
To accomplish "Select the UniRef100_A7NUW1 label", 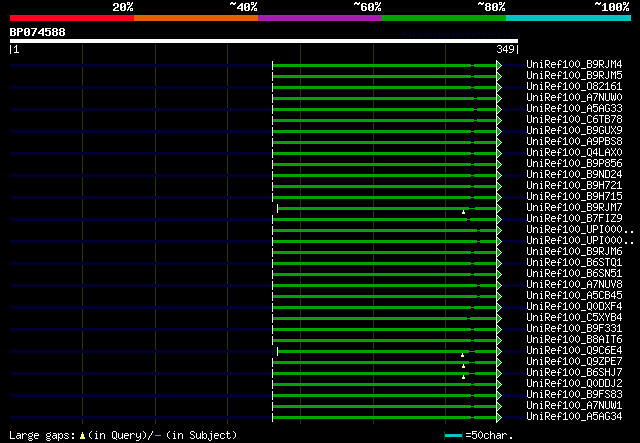I will click(x=574, y=406).
